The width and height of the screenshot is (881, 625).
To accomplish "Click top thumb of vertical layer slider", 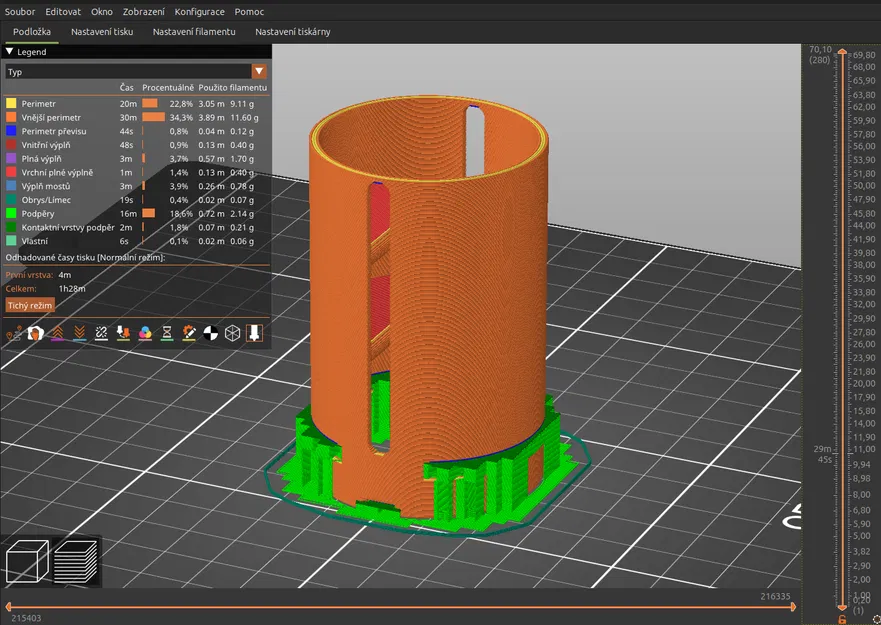I will tap(840, 51).
